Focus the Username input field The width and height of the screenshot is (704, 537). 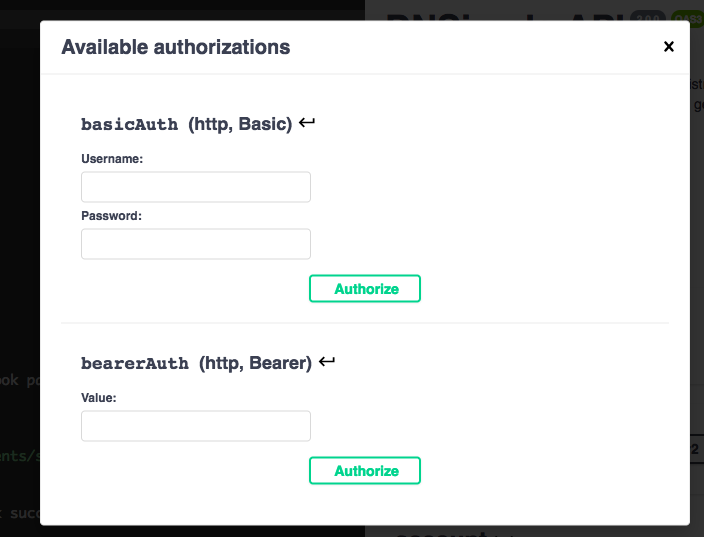tap(196, 187)
